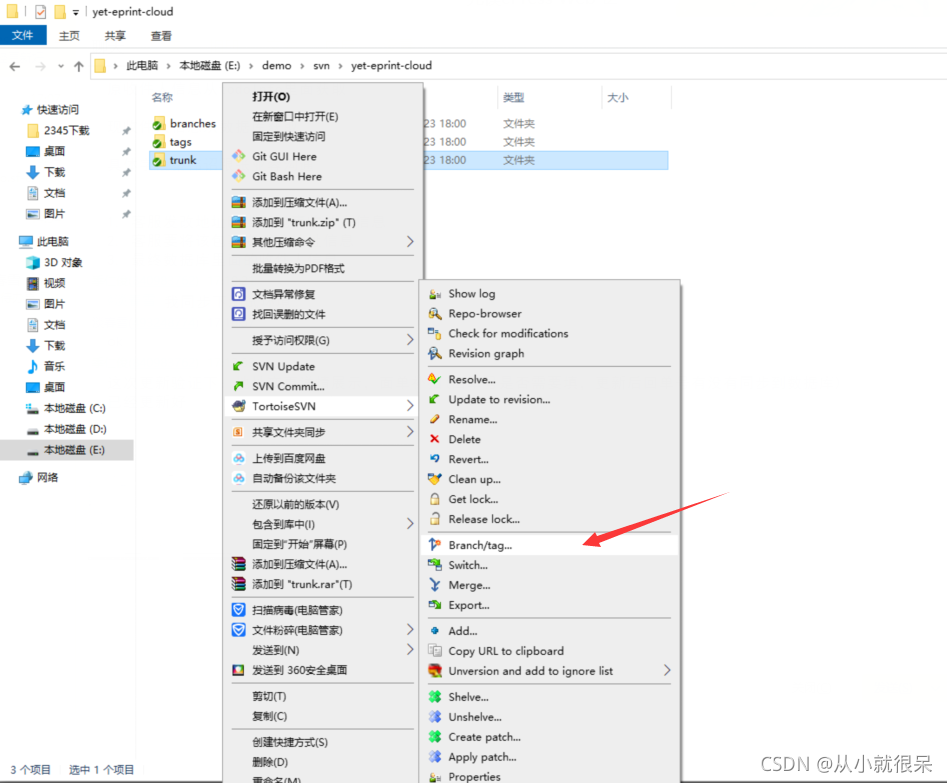Switch to the 共享 ribbon tab

pyautogui.click(x=115, y=36)
